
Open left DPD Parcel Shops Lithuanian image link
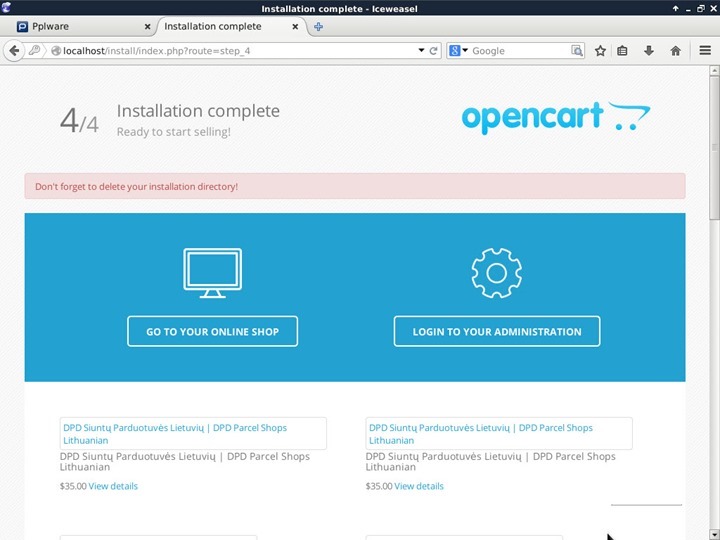tap(193, 433)
